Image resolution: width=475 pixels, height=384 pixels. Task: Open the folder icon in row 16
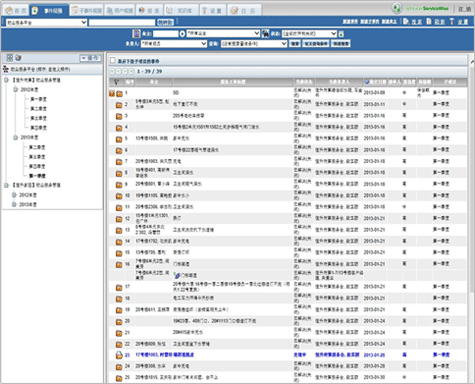coord(119,265)
